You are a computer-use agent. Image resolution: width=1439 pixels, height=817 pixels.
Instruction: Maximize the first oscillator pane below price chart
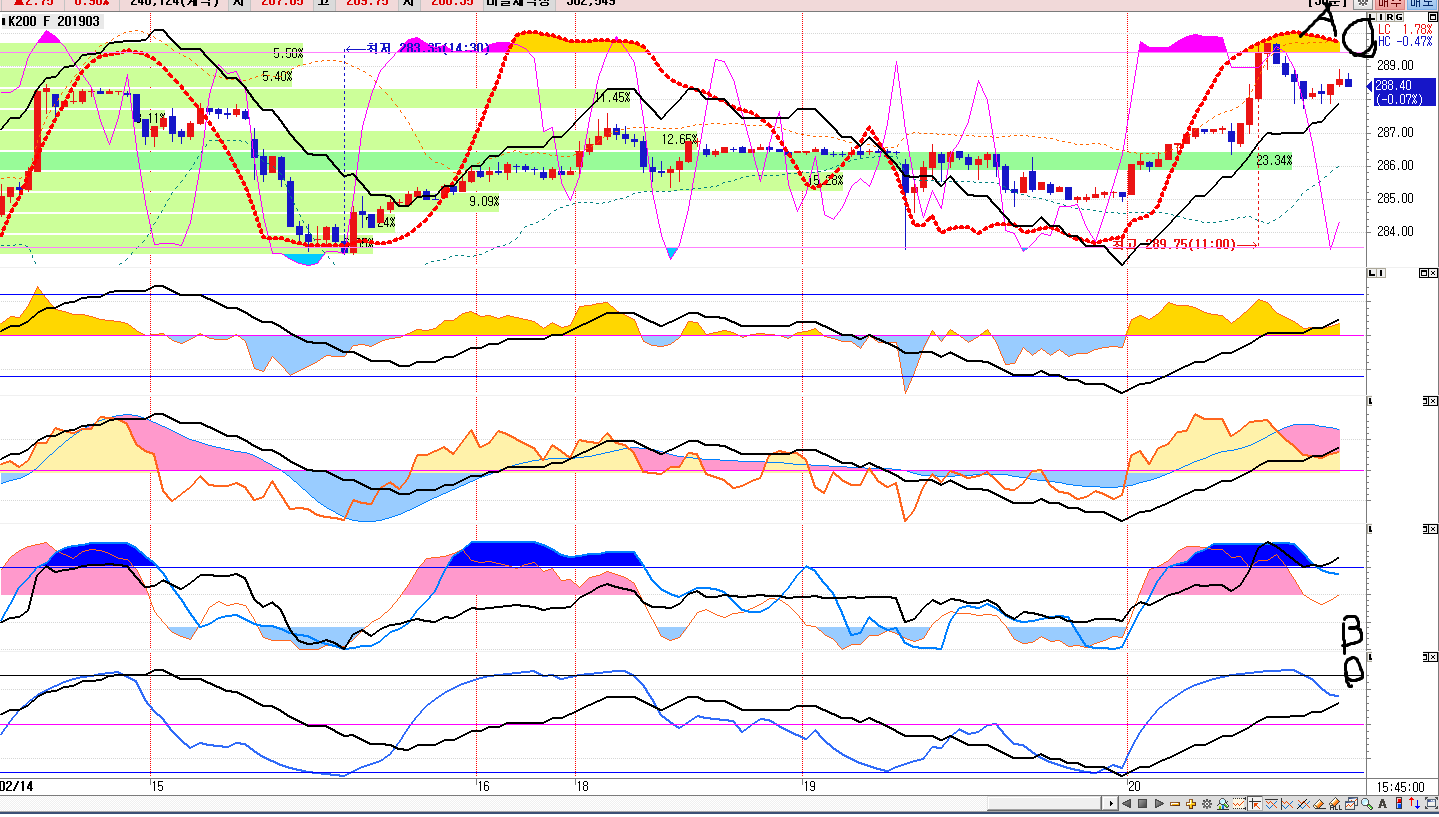point(1423,273)
